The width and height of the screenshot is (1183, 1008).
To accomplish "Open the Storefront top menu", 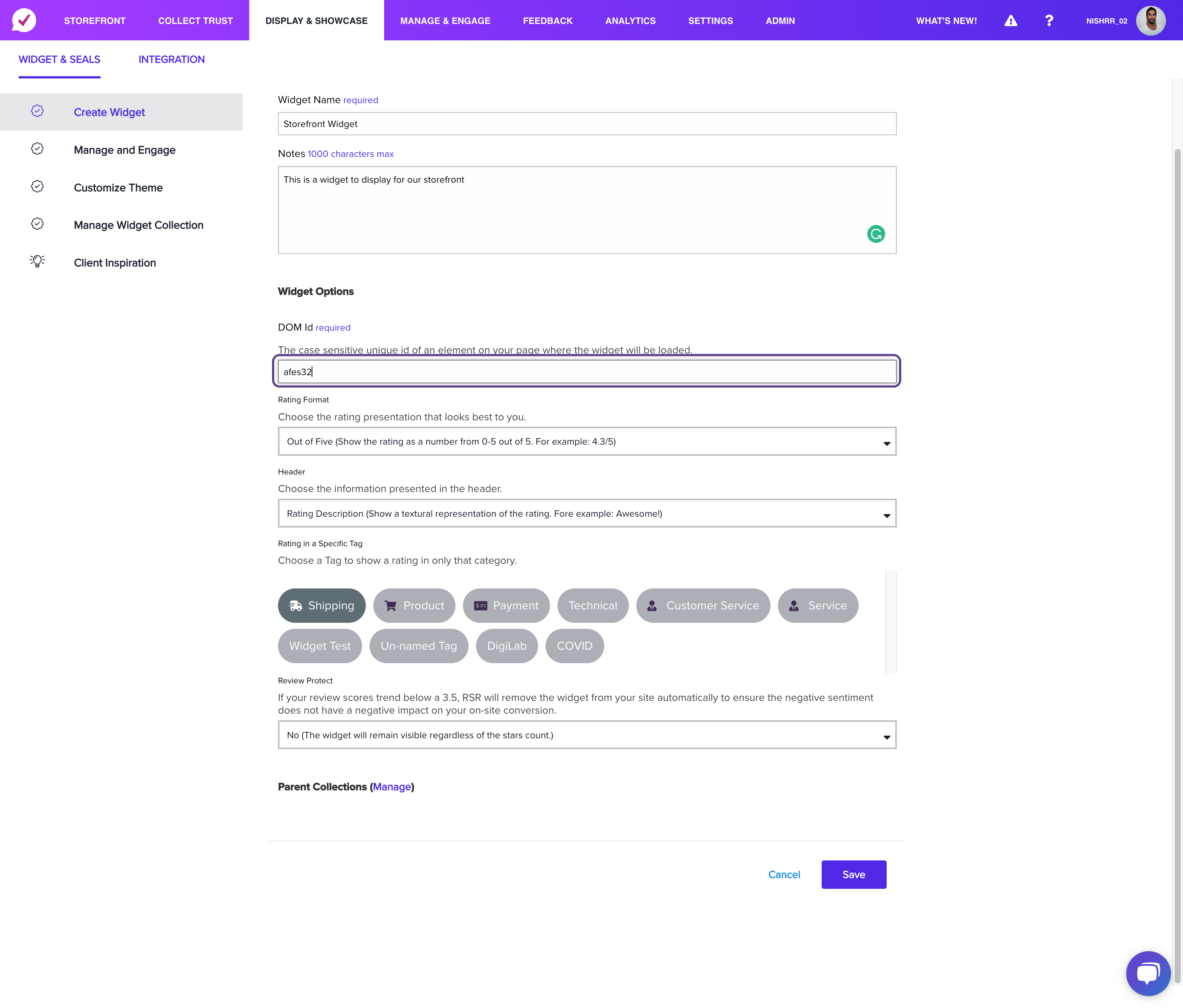I will 95,21.
